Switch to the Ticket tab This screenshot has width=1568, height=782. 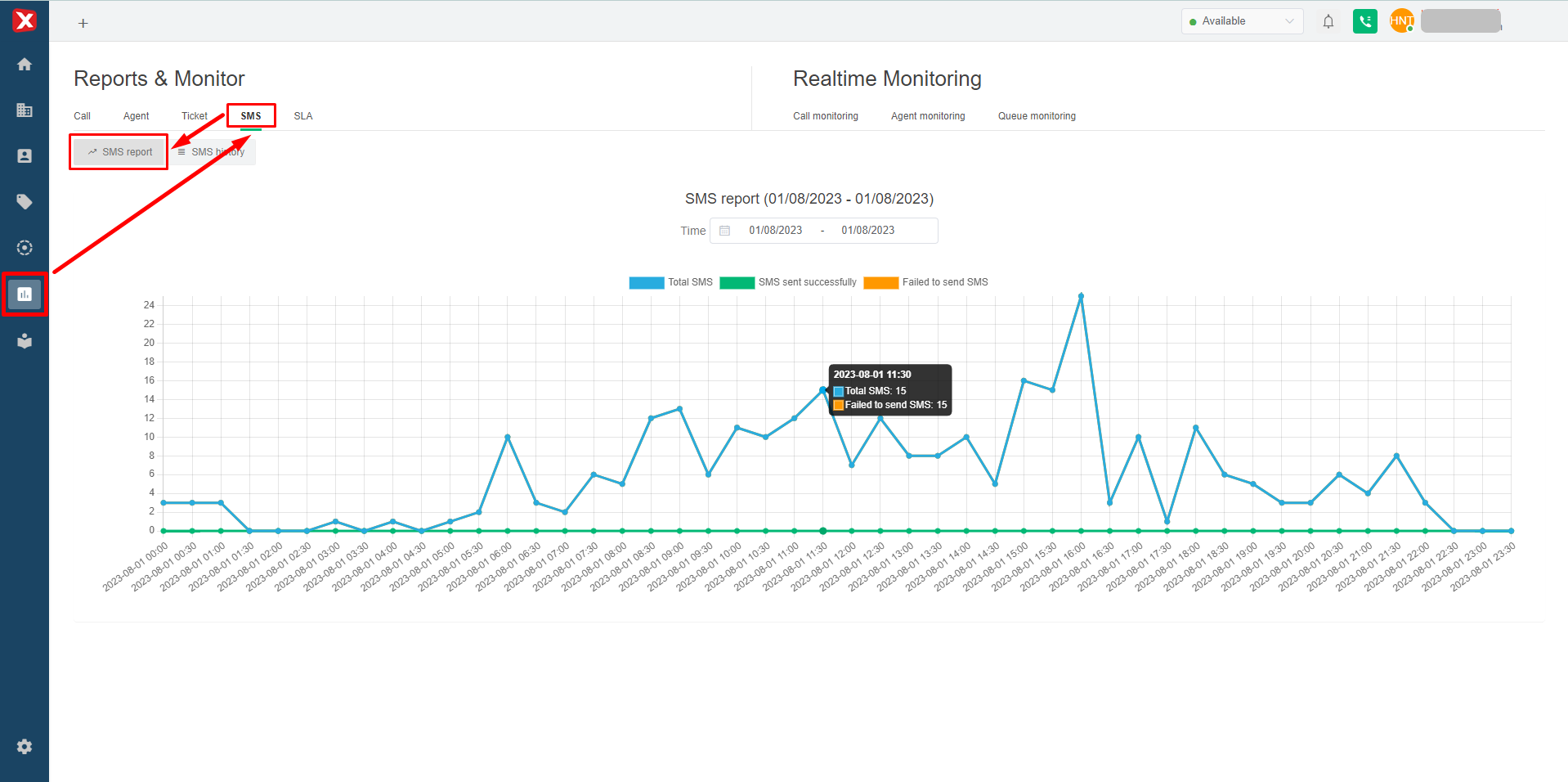tap(195, 116)
